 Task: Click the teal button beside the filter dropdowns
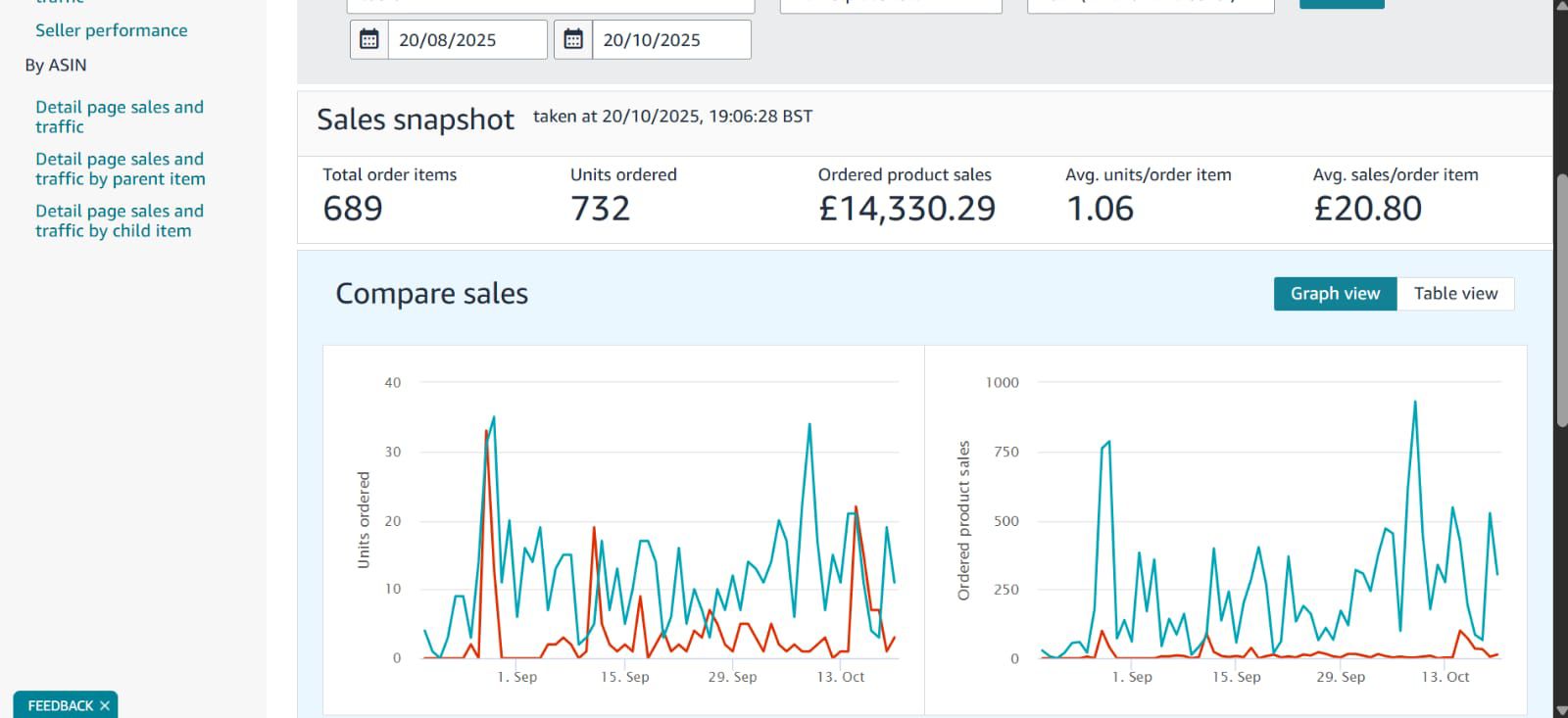click(x=1341, y=3)
